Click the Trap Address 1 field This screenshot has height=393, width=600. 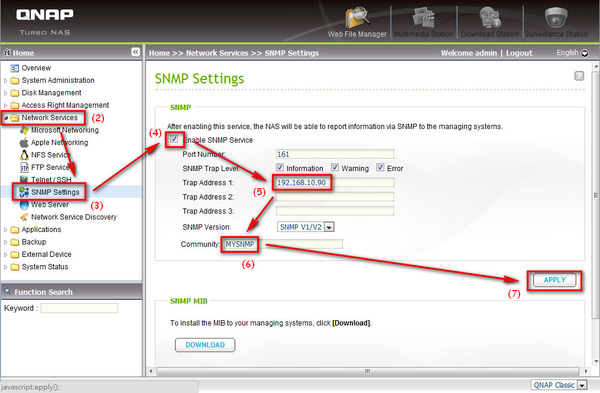(x=335, y=183)
